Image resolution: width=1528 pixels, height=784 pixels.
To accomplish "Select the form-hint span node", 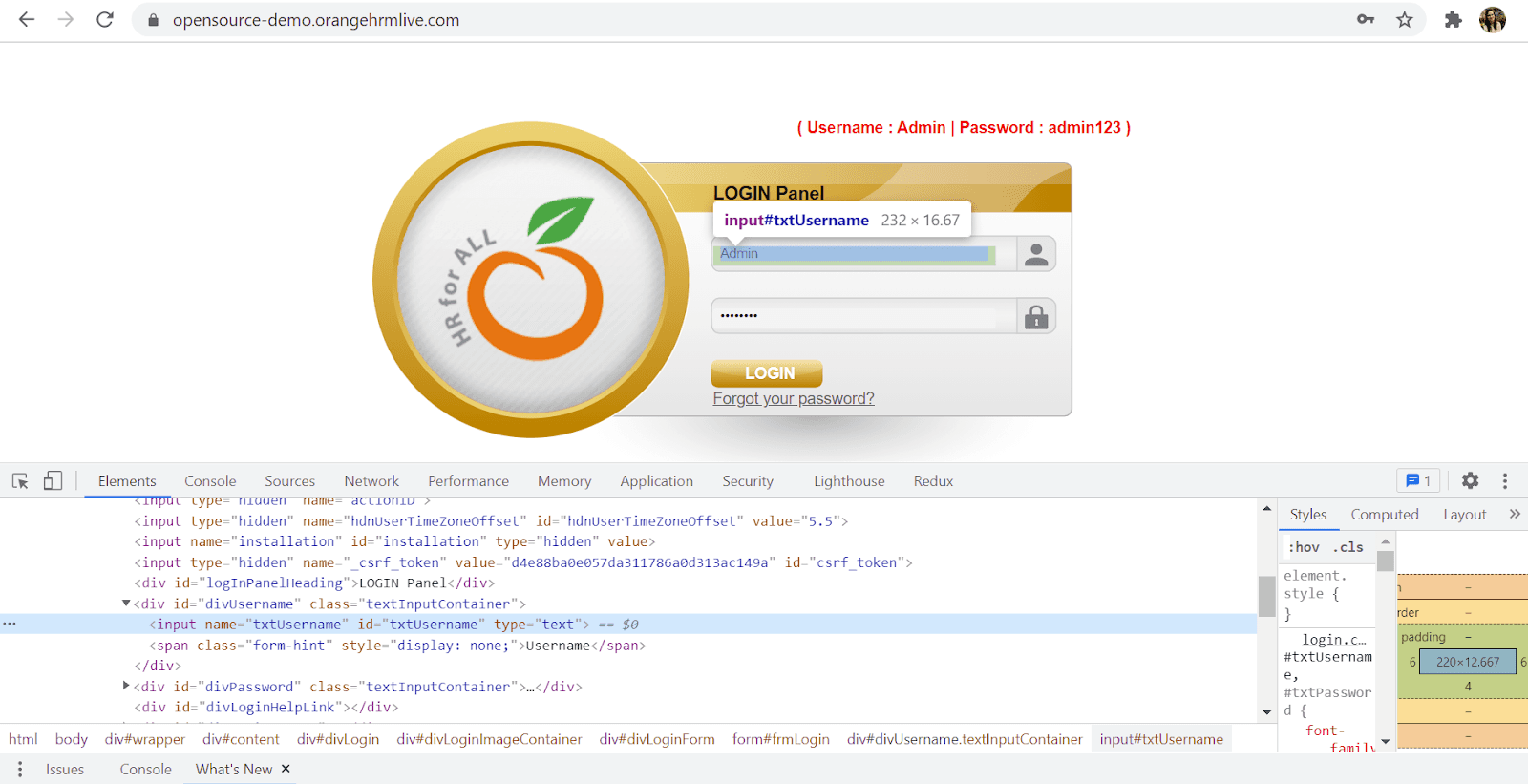I will (x=397, y=646).
